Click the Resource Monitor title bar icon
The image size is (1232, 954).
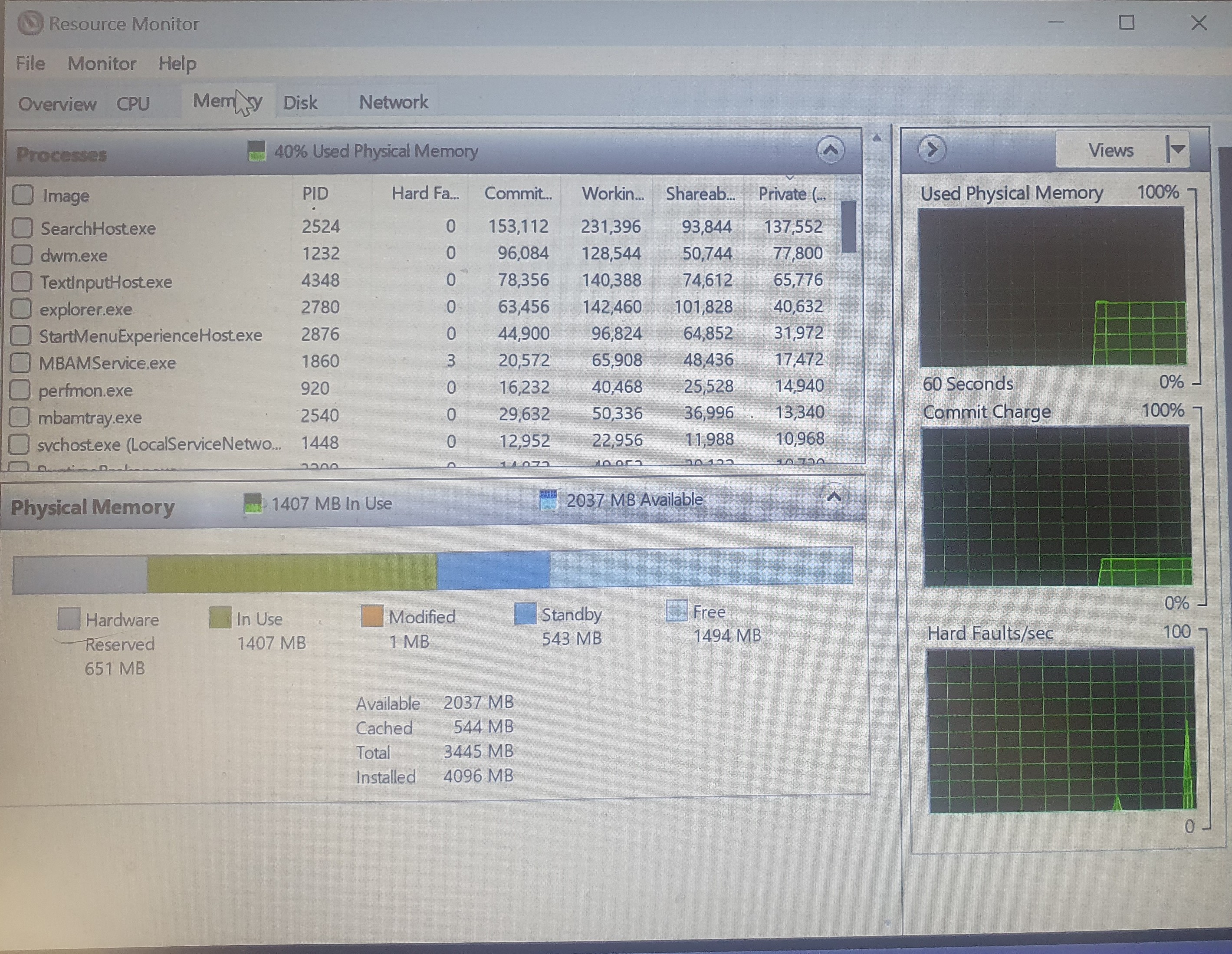pos(31,24)
